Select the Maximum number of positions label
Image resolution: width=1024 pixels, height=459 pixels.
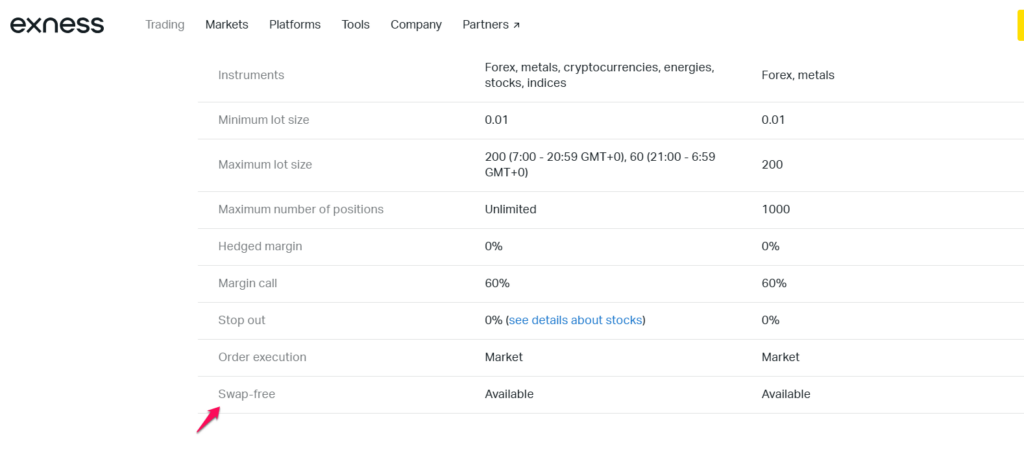click(x=300, y=210)
